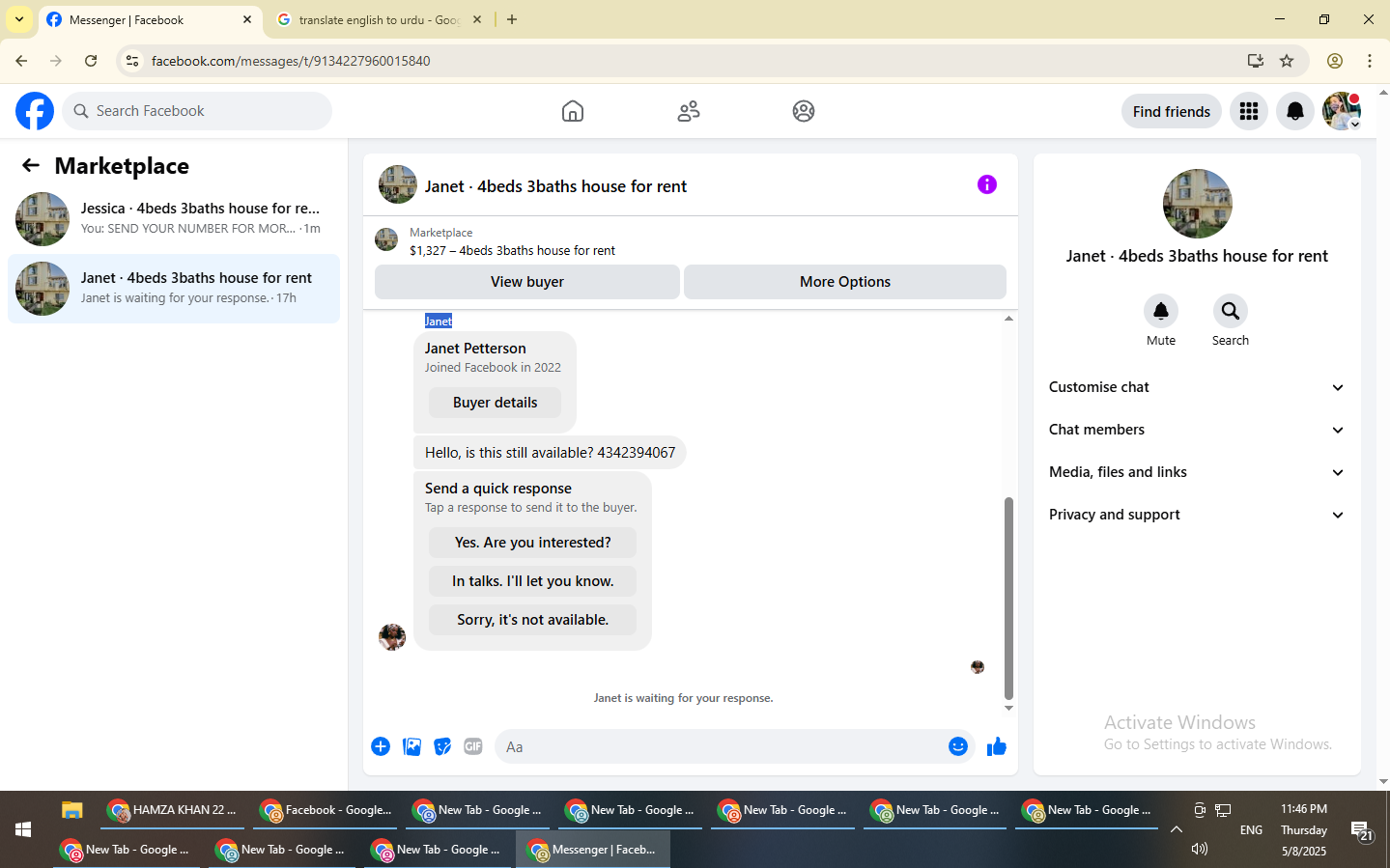
Task: Click the Chrome address bar URL
Action: pyautogui.click(x=291, y=61)
